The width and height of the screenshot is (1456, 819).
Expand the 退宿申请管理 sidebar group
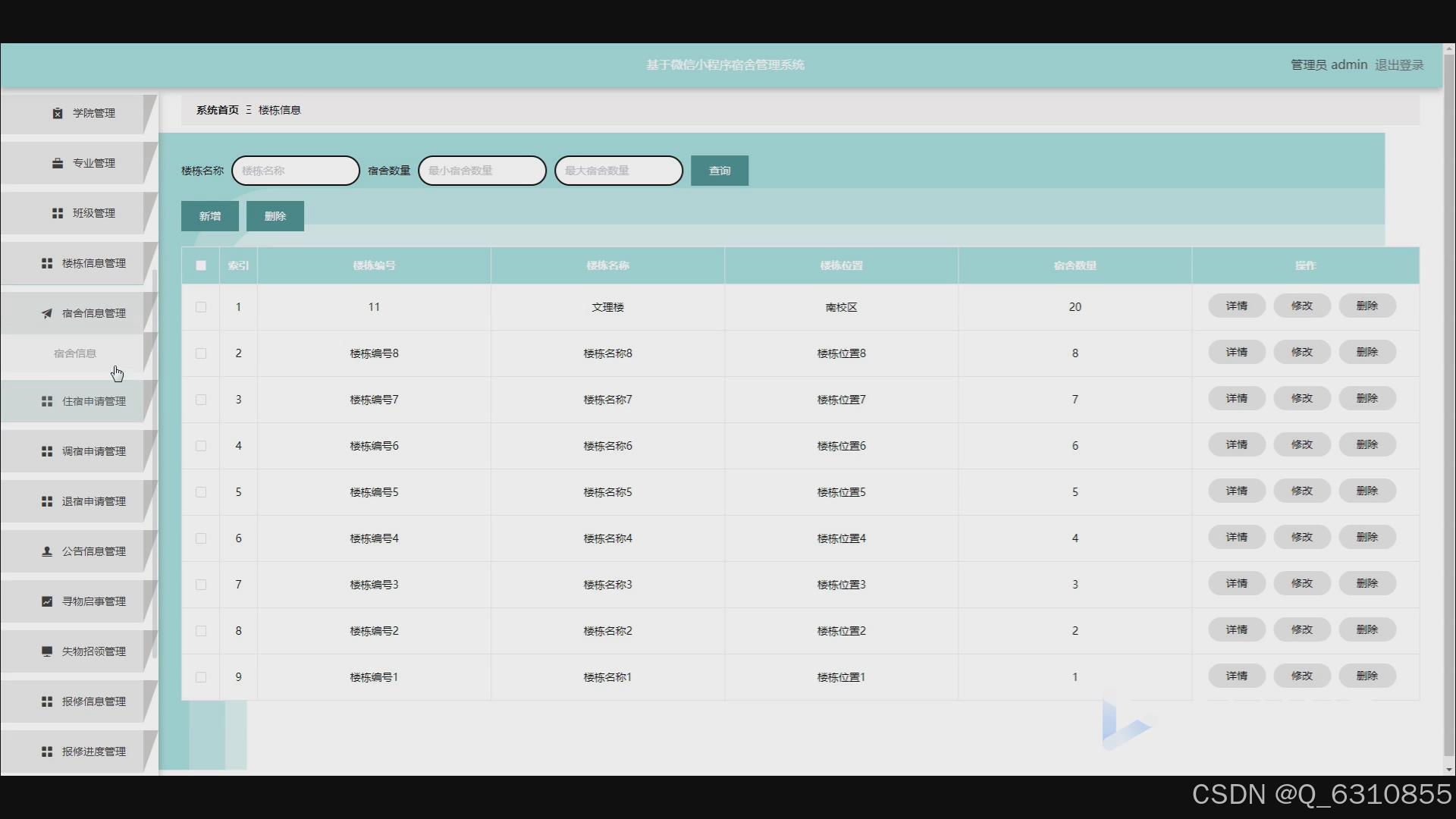click(x=93, y=501)
